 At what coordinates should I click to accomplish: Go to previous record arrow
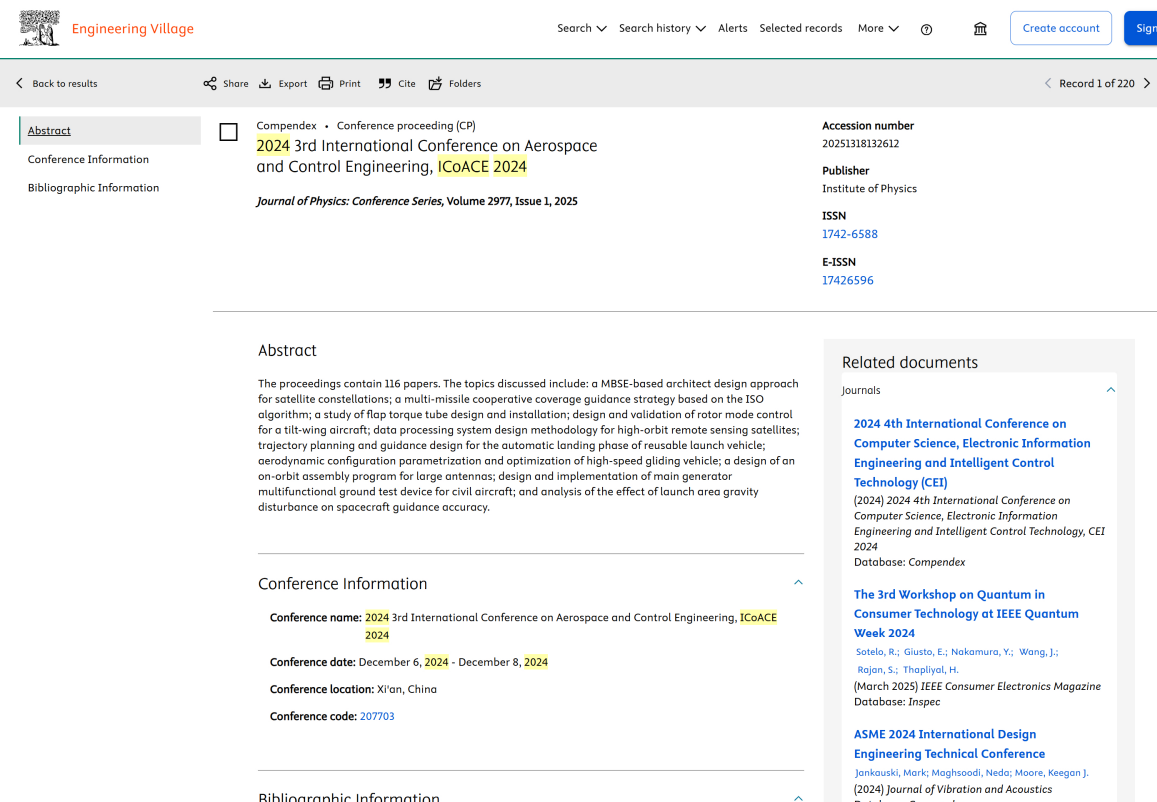[1048, 83]
